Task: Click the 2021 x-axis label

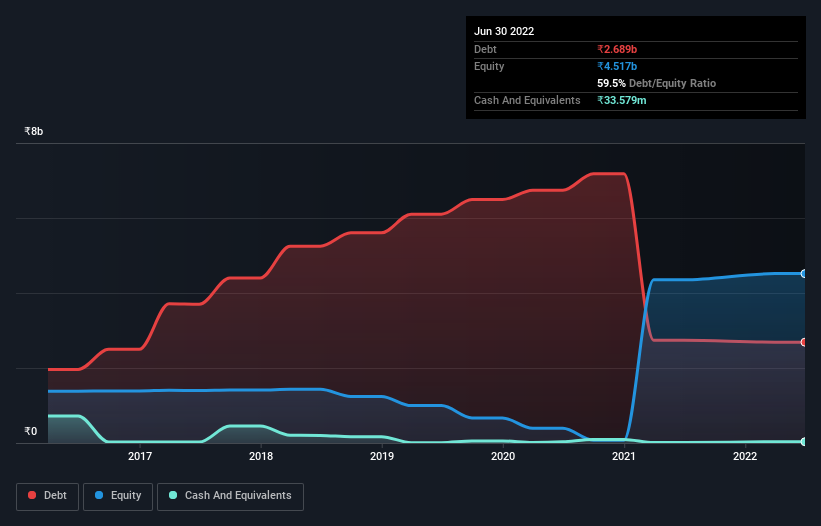Action: pyautogui.click(x=624, y=456)
